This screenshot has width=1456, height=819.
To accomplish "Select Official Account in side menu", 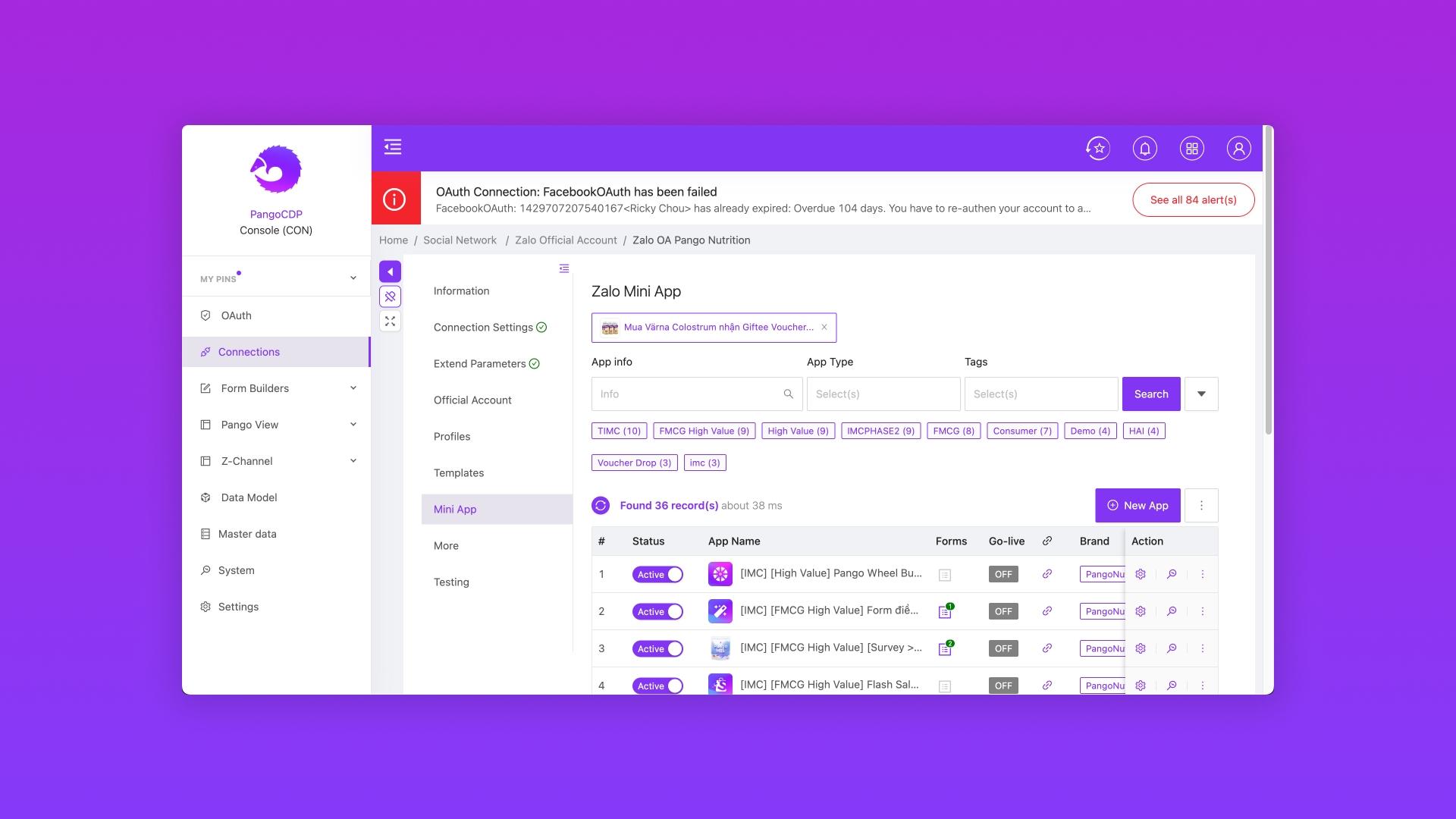I will tap(472, 400).
